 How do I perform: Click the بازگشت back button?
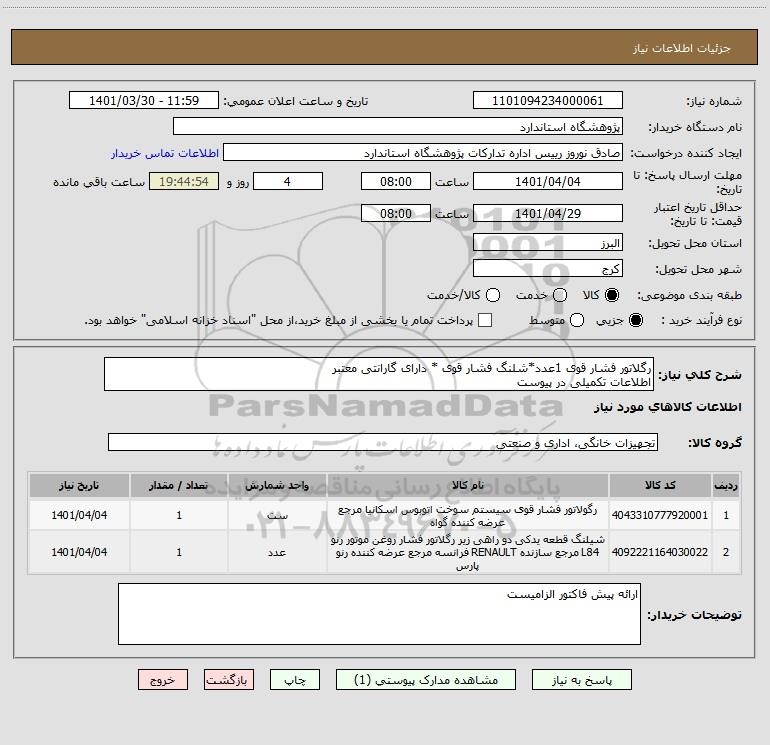tap(229, 680)
